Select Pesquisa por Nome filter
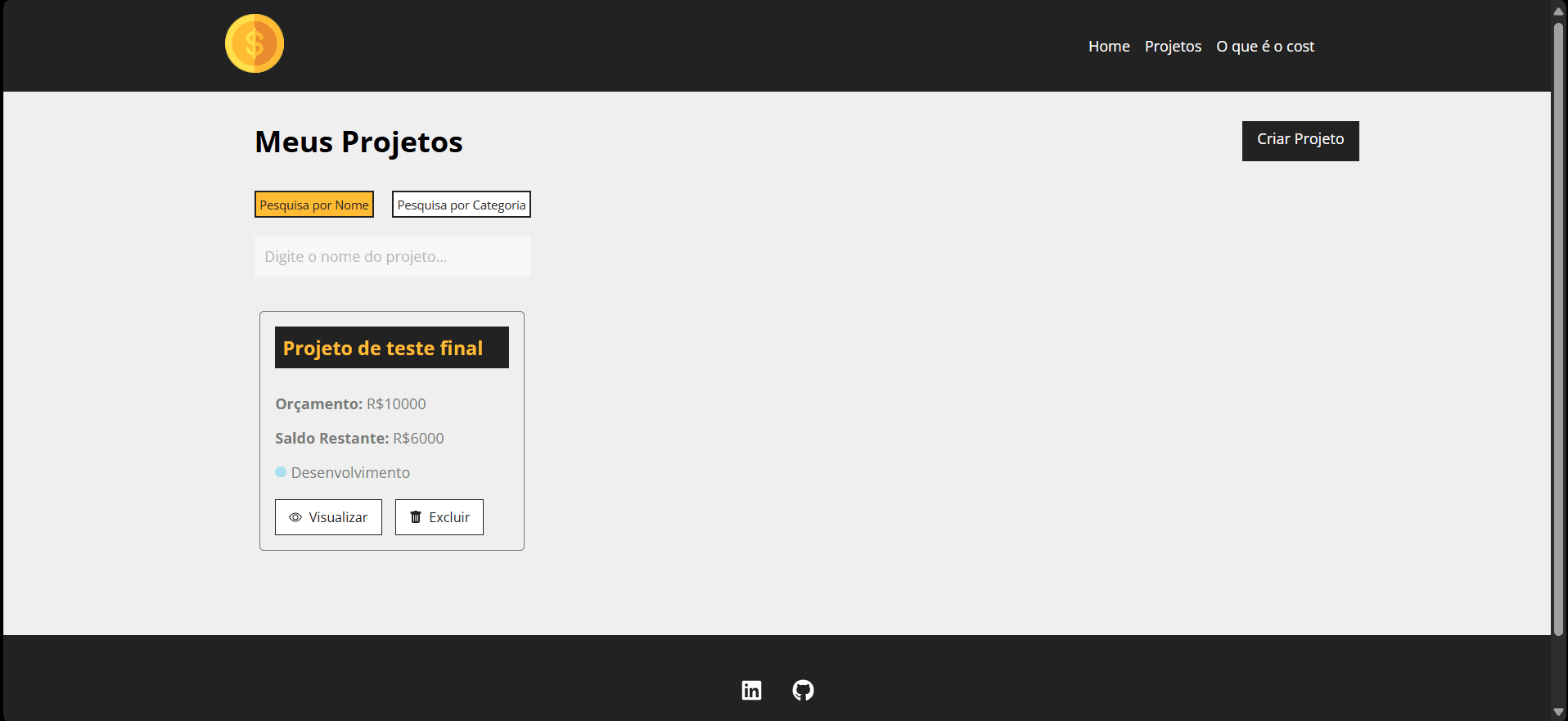Viewport: 1568px width, 721px height. tap(314, 205)
